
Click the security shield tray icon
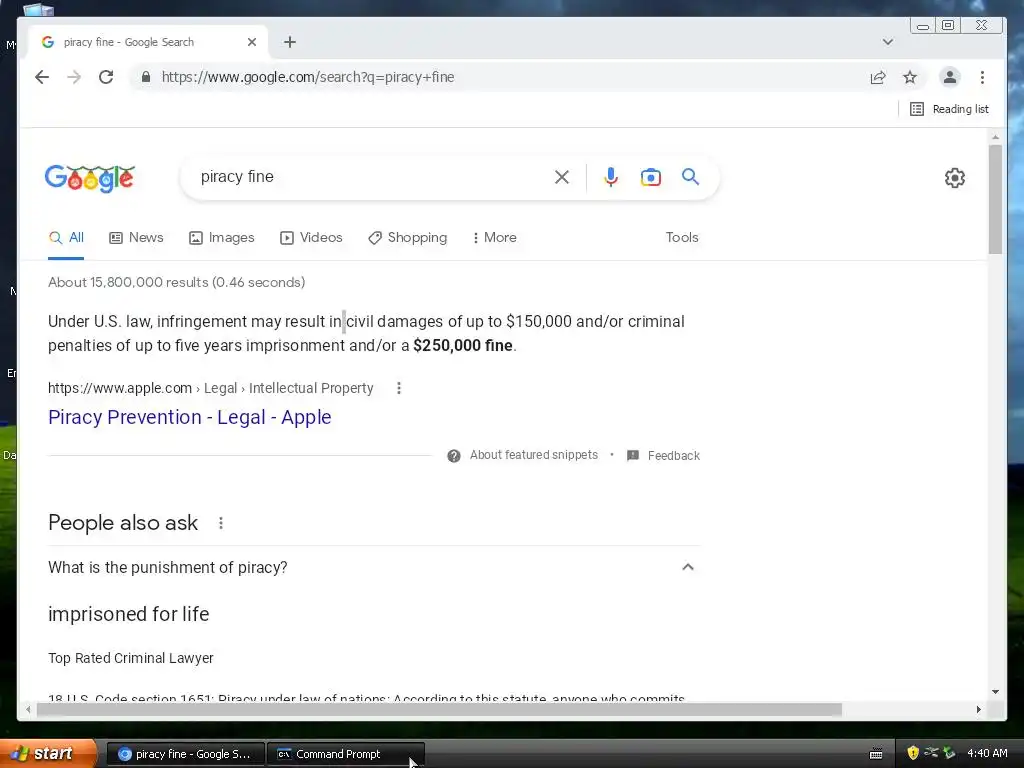click(913, 754)
